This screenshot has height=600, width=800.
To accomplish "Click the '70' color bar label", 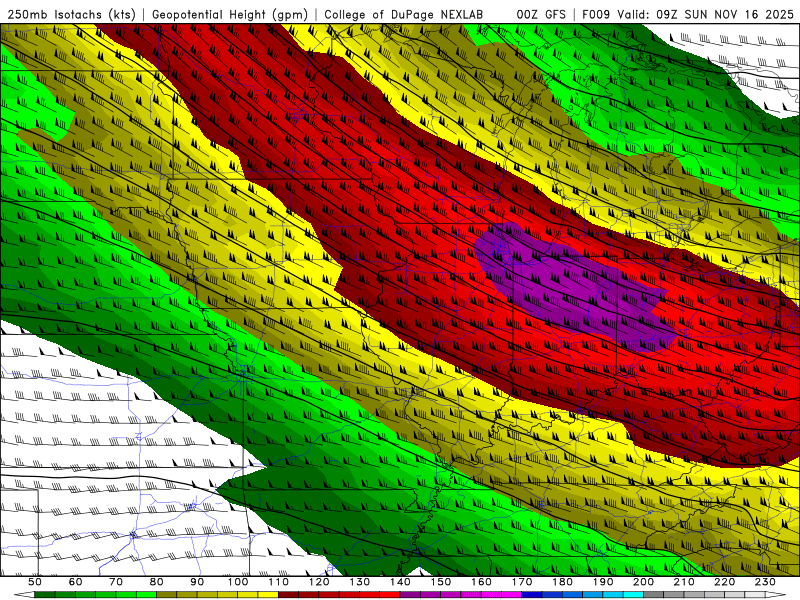I will (x=116, y=582).
